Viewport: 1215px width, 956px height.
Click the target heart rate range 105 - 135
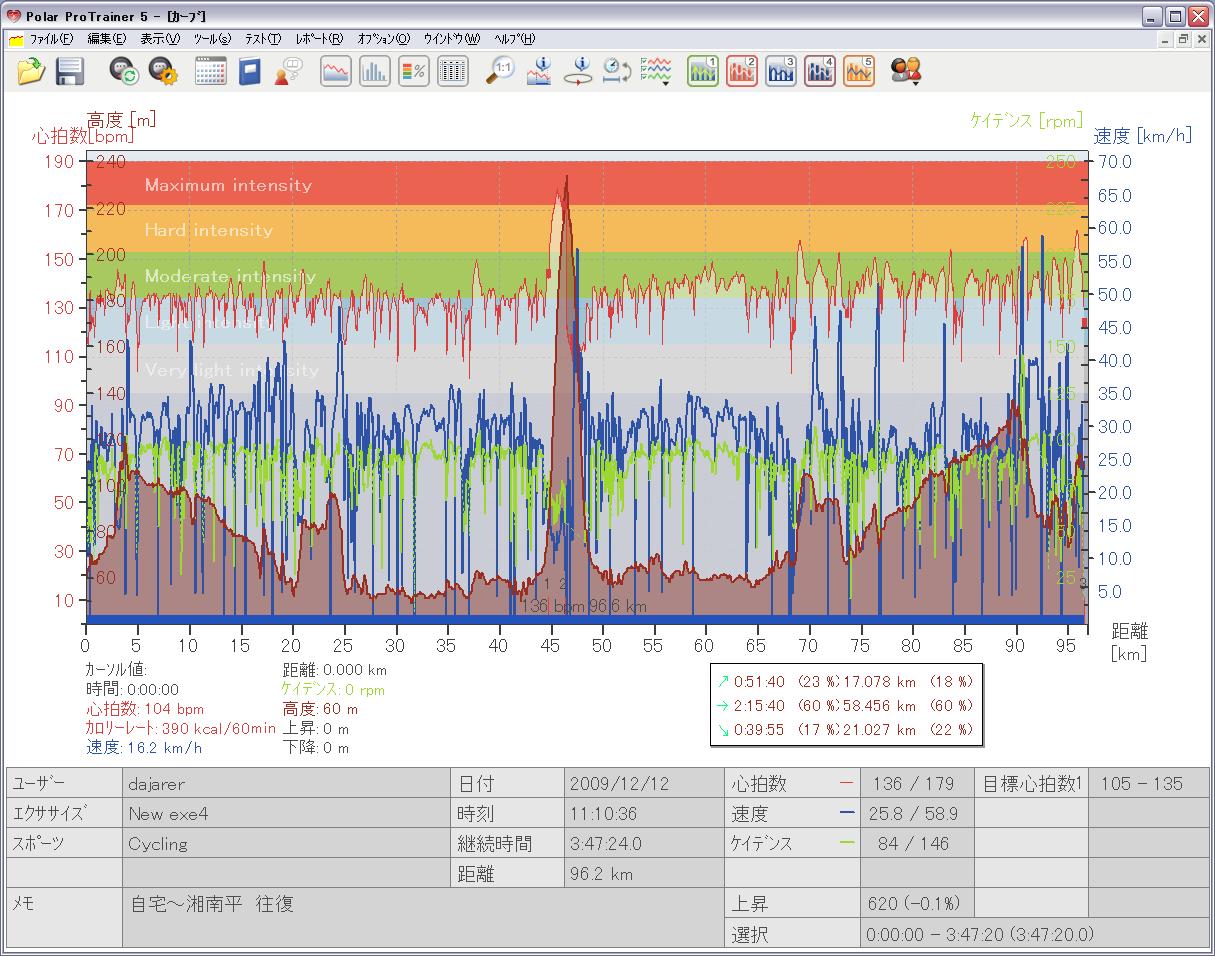click(x=1148, y=783)
